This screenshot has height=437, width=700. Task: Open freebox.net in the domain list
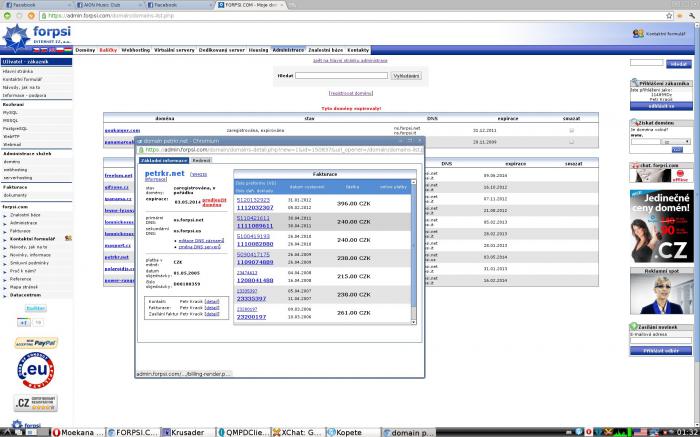point(118,175)
